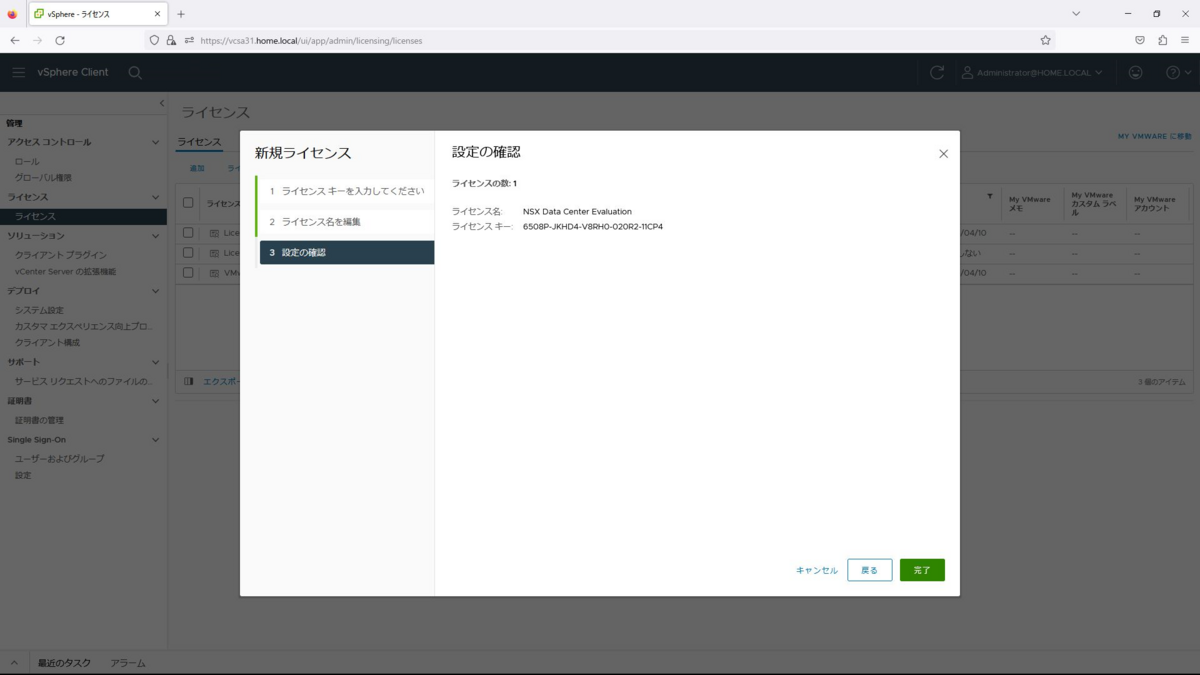Collapse the left navigation panel arrow
Image resolution: width=1200 pixels, height=675 pixels.
click(162, 103)
